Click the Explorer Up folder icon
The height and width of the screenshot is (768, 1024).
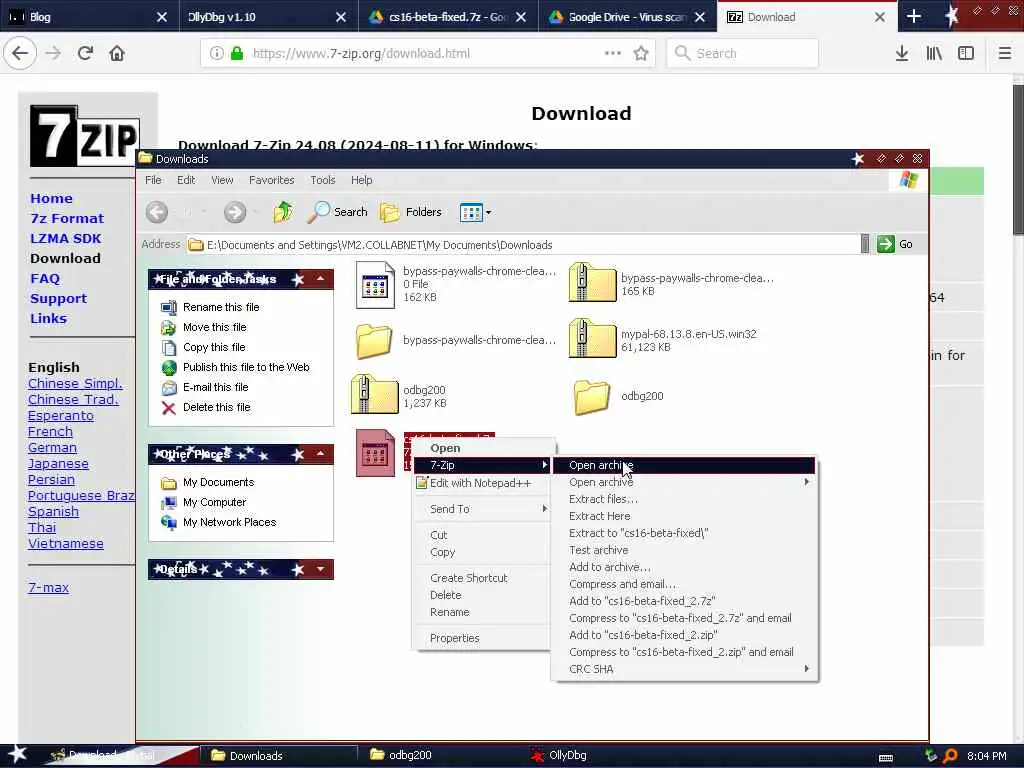coord(283,212)
